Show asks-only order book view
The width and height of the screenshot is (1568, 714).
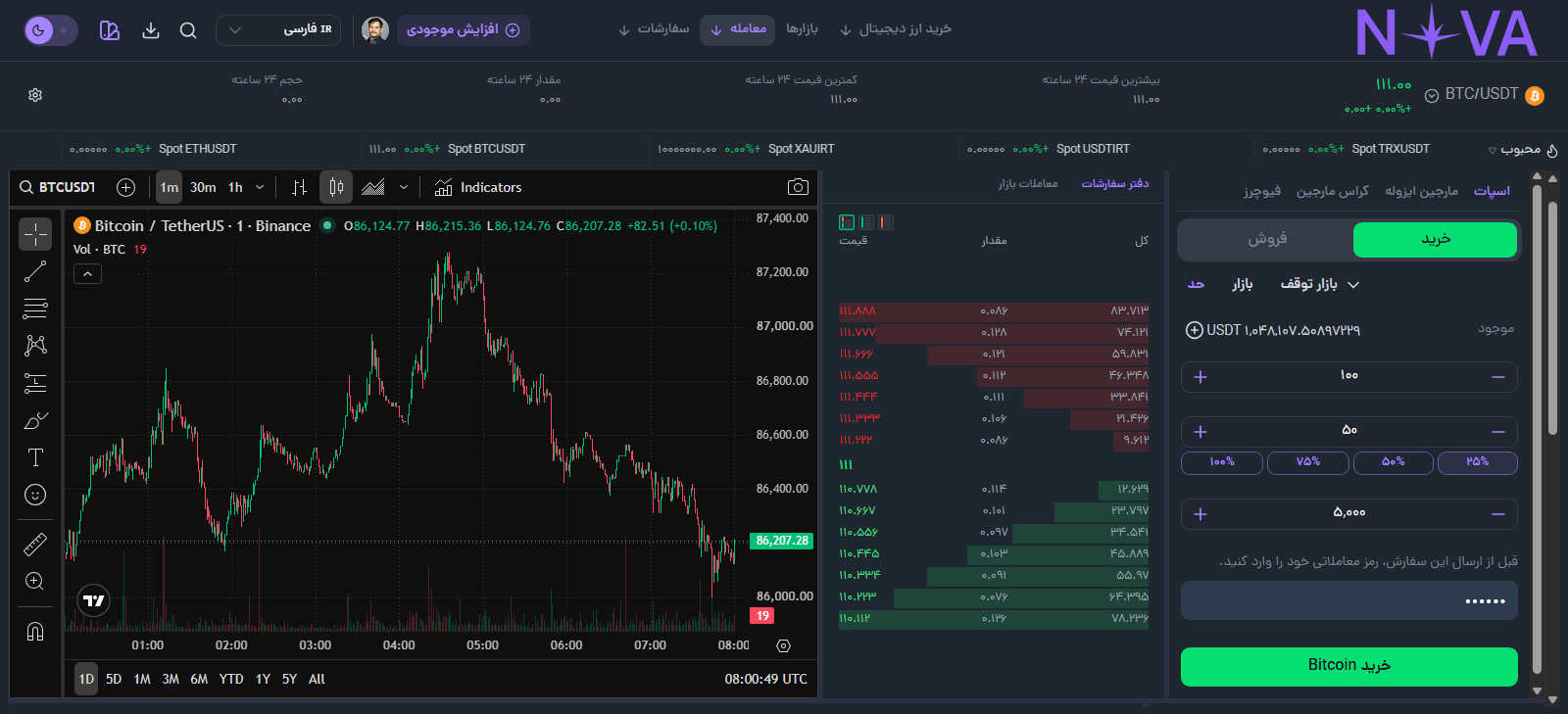coord(886,222)
